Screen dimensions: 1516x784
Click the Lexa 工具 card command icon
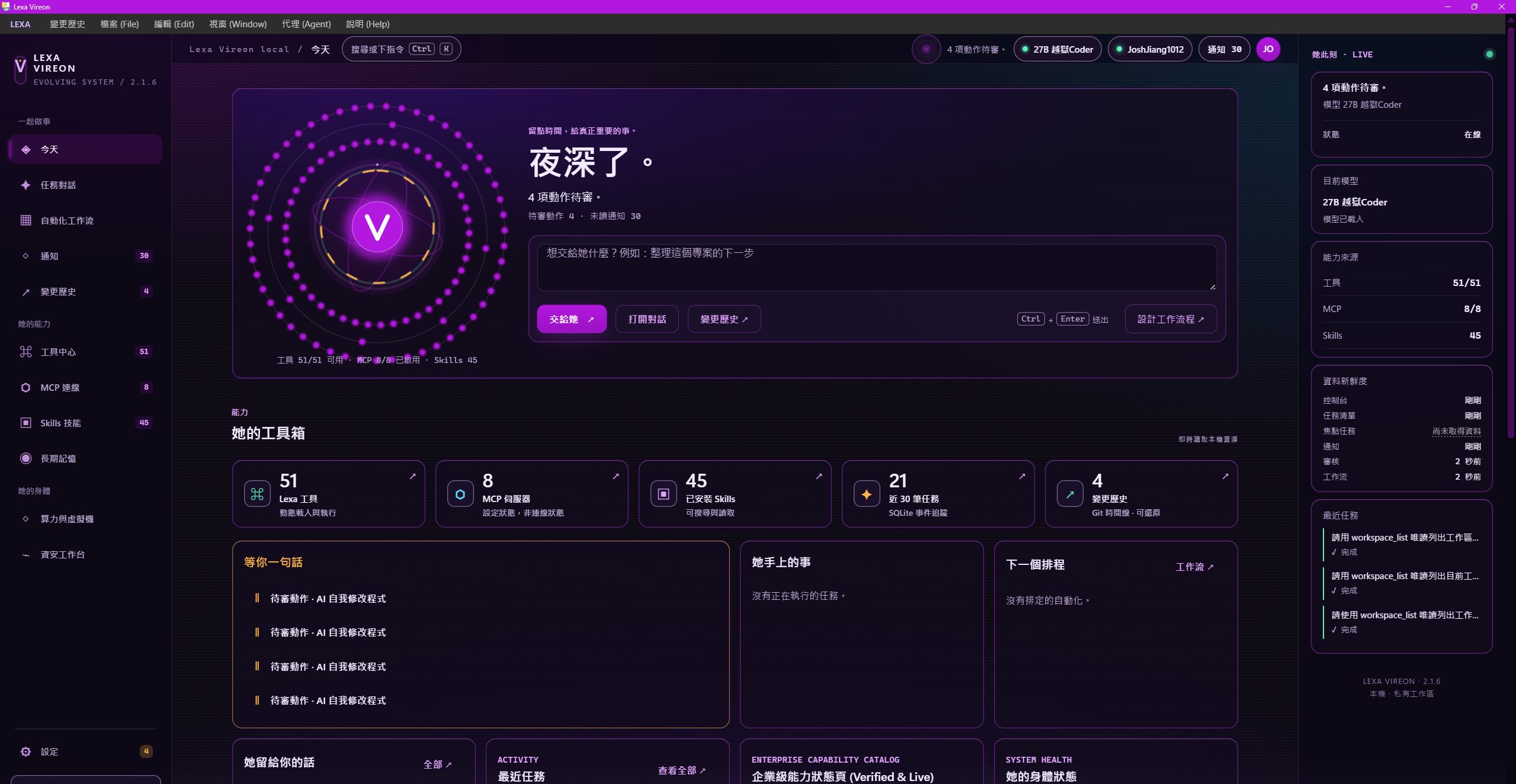click(257, 494)
